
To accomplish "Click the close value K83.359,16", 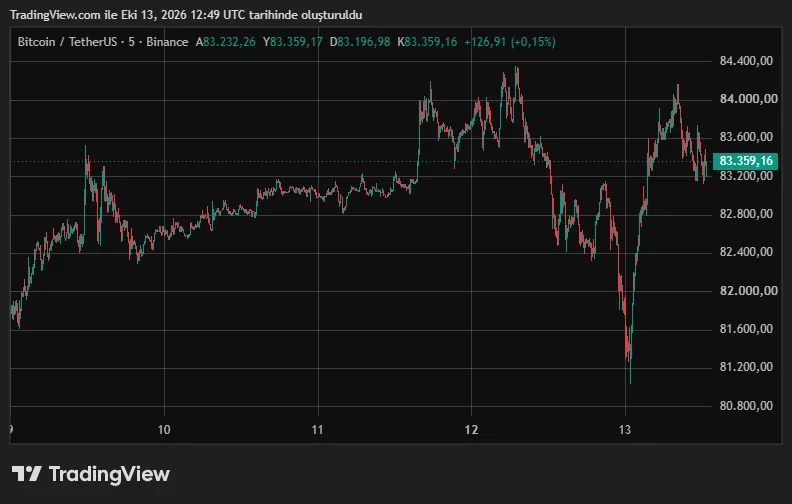I will tap(427, 42).
